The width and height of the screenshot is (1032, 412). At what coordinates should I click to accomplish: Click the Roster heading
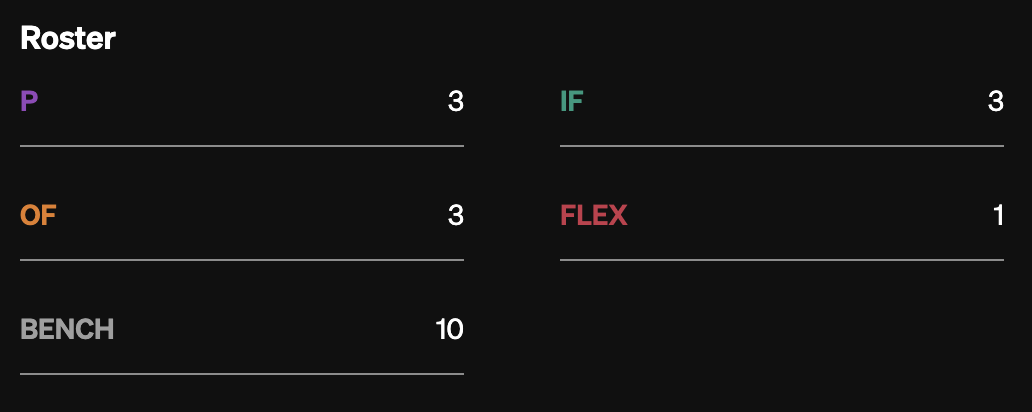(x=68, y=39)
